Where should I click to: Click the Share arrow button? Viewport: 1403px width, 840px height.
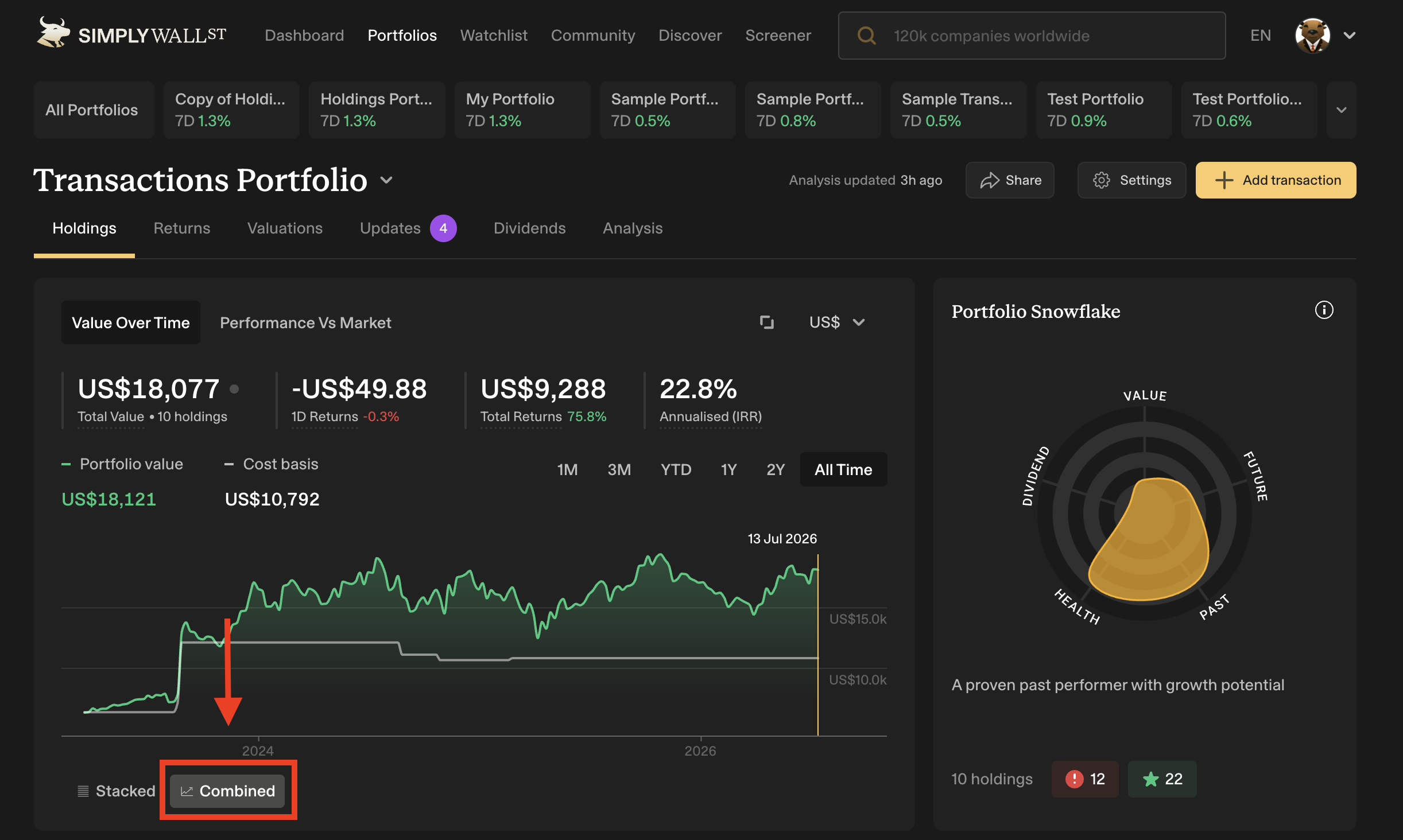click(1010, 180)
